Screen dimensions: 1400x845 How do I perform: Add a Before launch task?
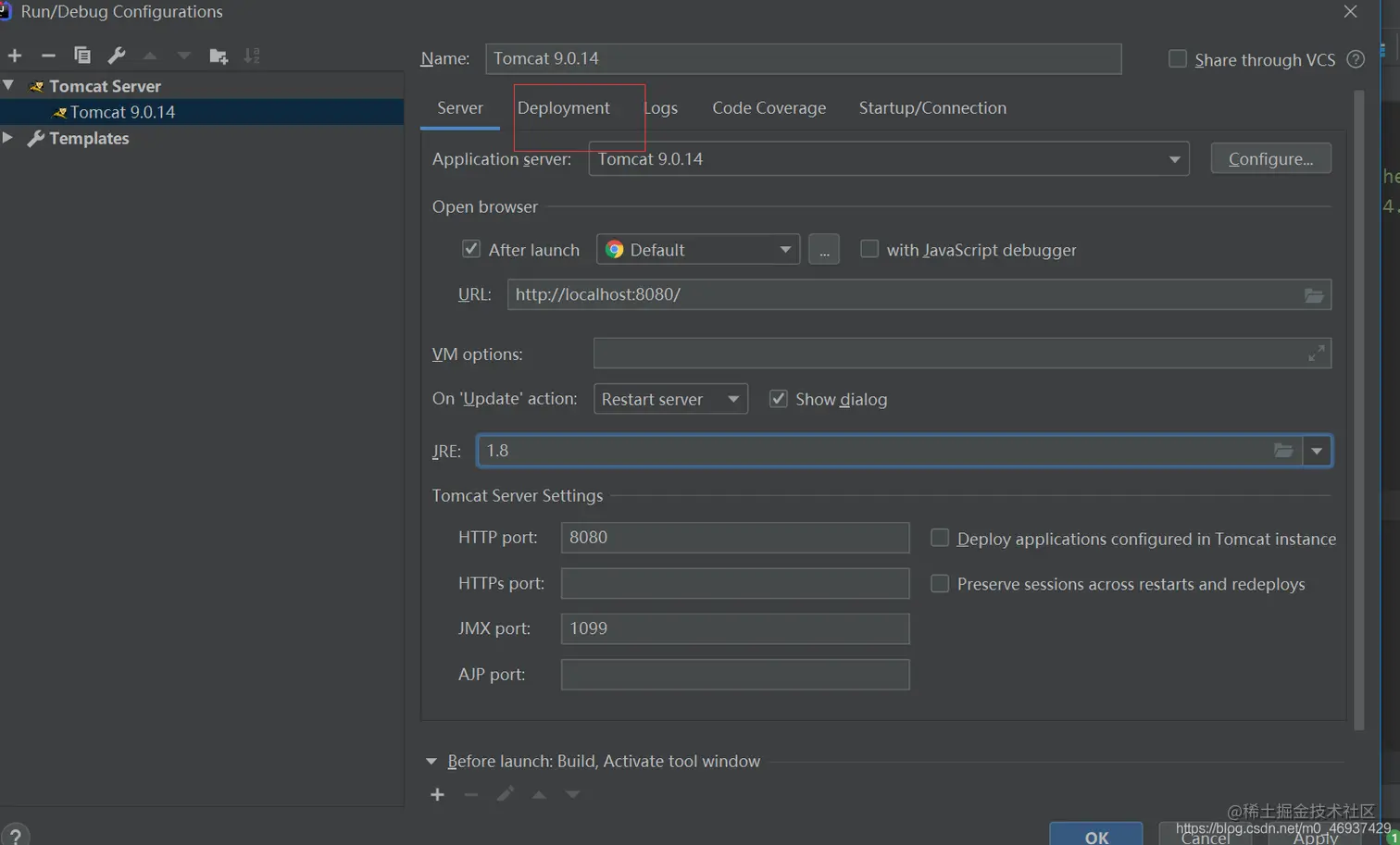pos(437,794)
